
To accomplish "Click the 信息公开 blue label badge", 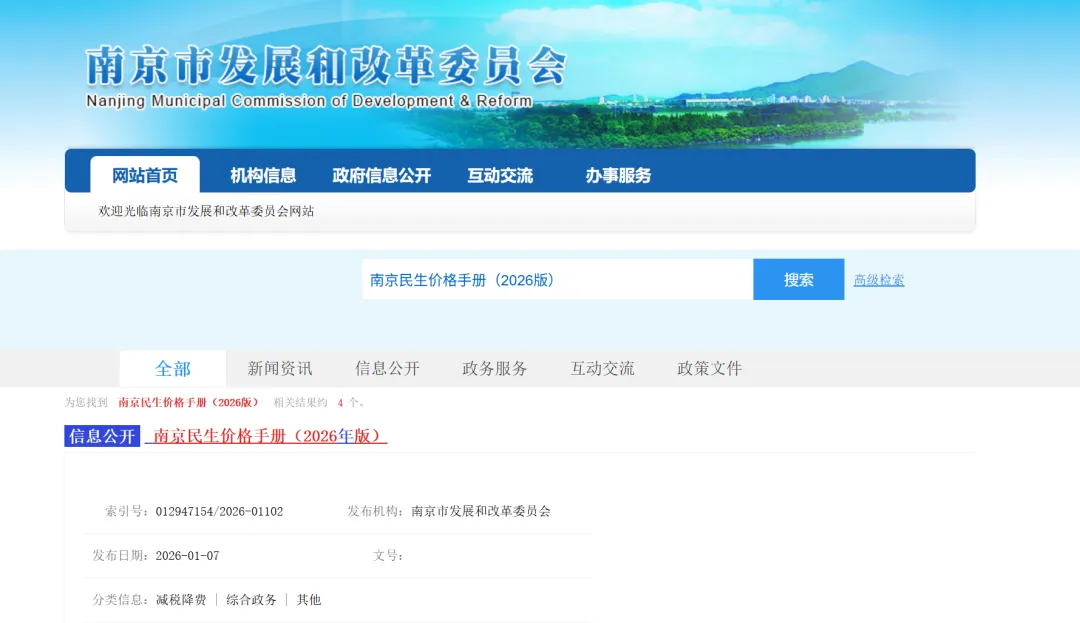I will (x=102, y=436).
